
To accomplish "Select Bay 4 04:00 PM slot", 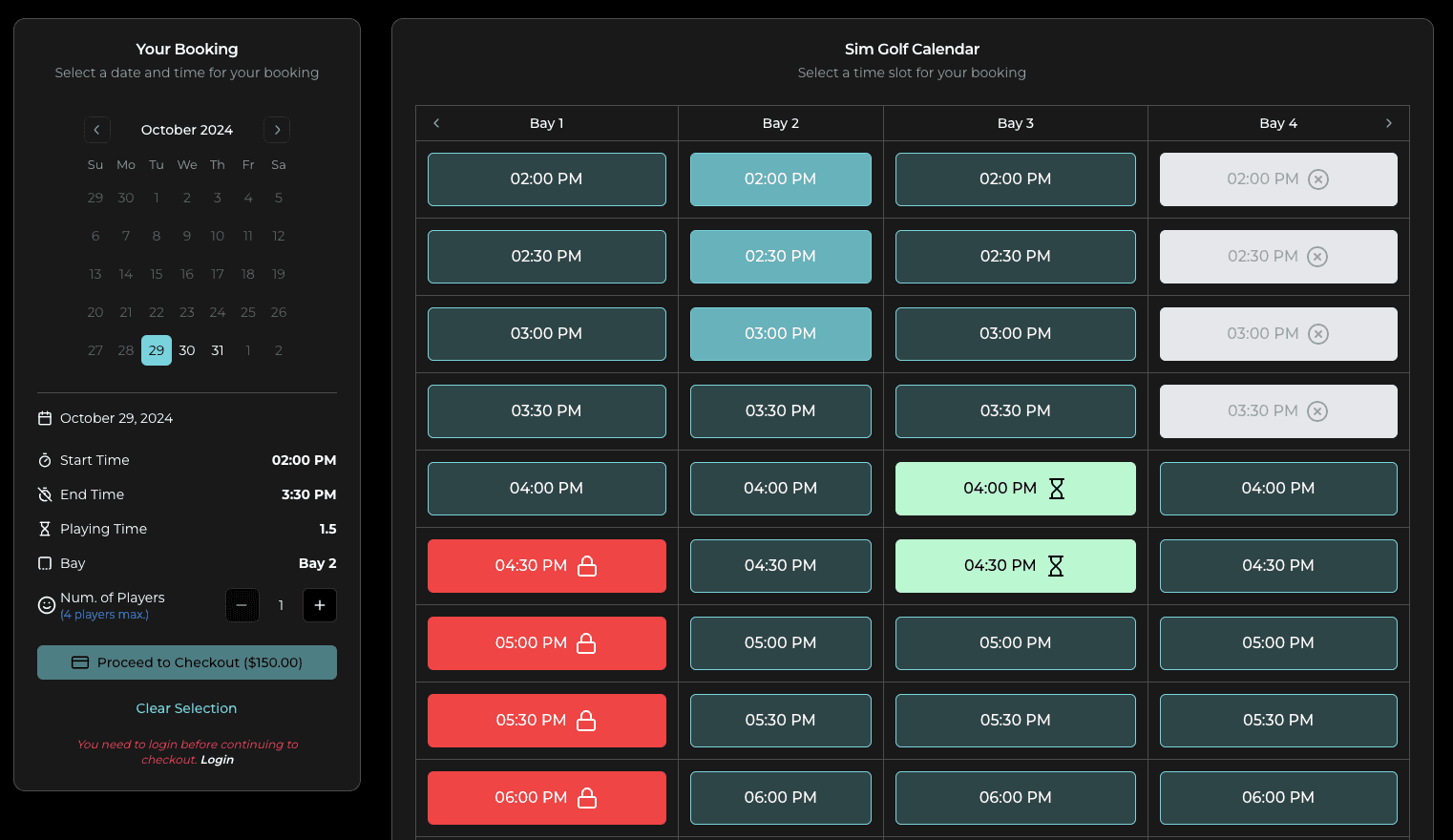I will 1278,489.
